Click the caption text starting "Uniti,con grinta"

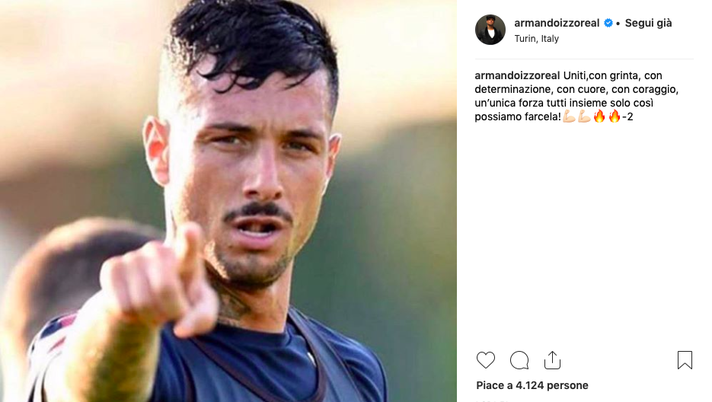(x=577, y=96)
